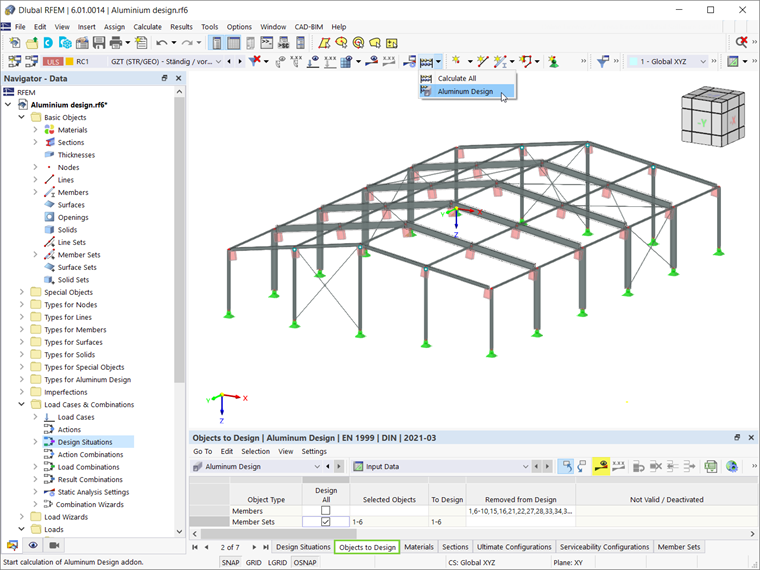
Task: Collapse the Basic Objects folder
Action: click(21, 117)
